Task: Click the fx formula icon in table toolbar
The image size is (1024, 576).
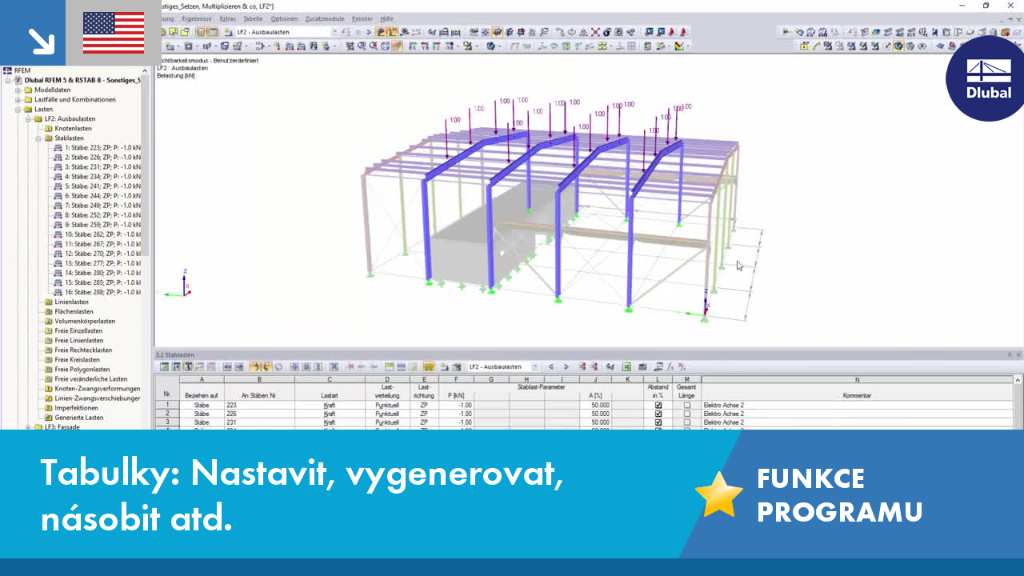Action: 670,367
